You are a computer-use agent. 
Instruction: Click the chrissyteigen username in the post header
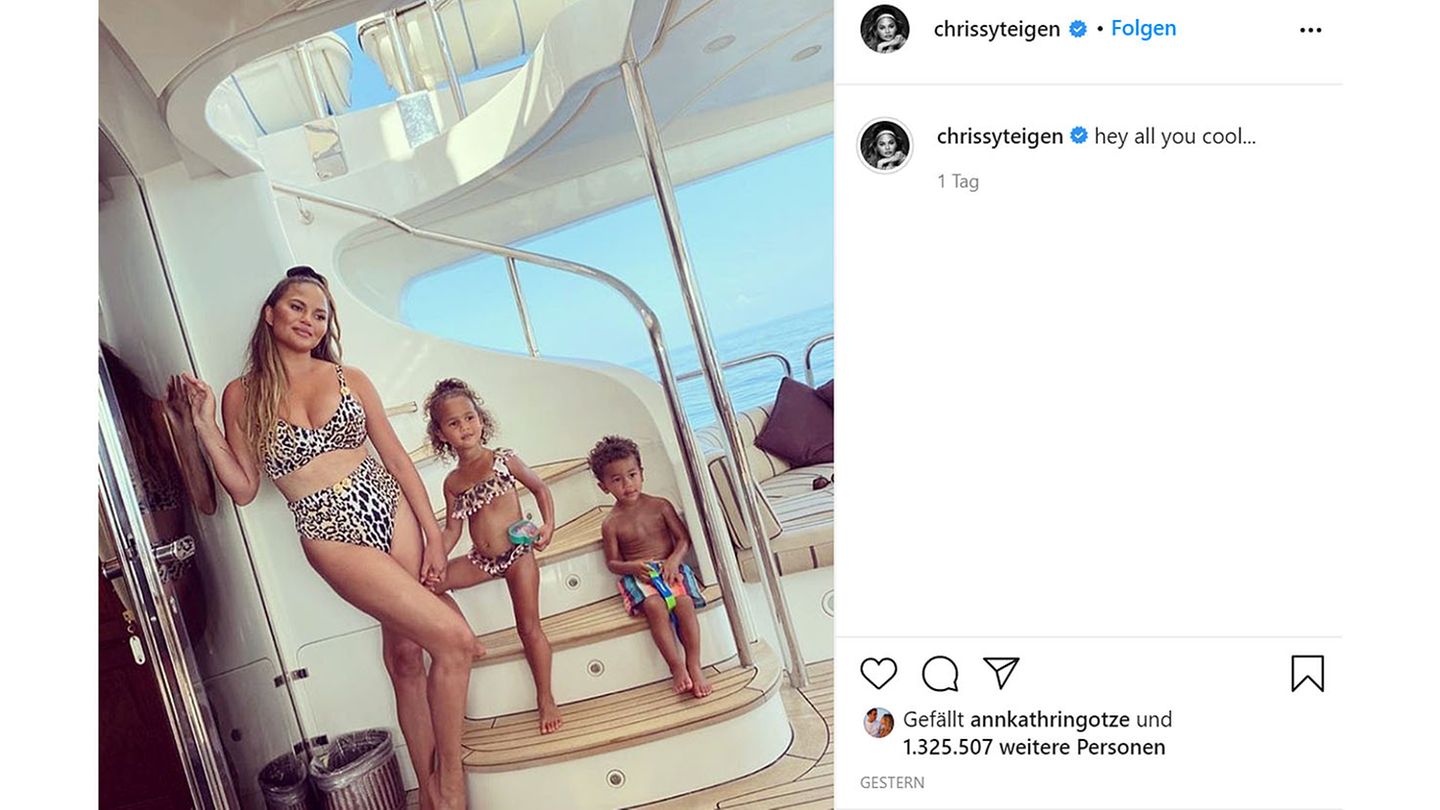pos(996,29)
